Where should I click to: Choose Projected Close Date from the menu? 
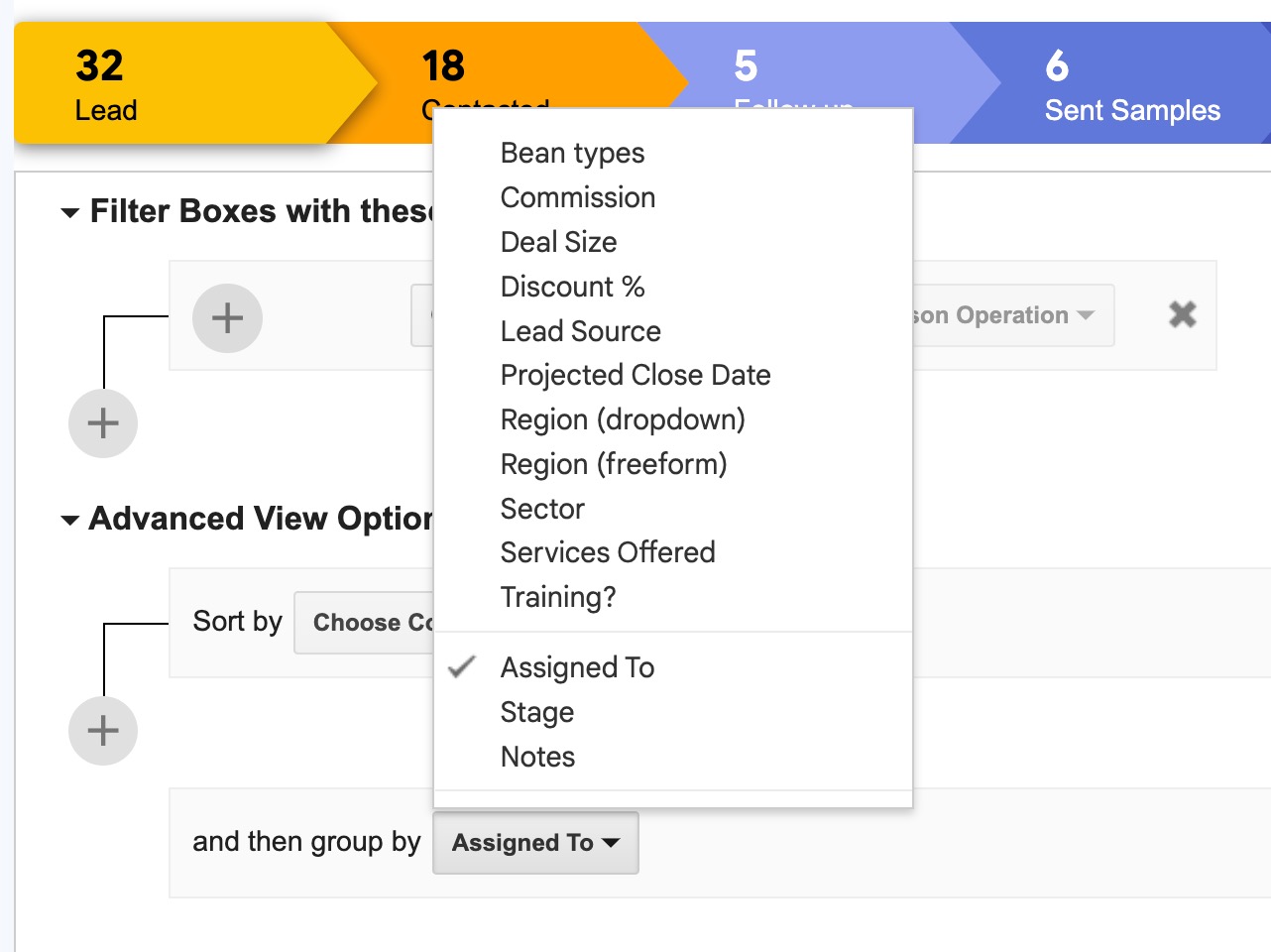[635, 375]
